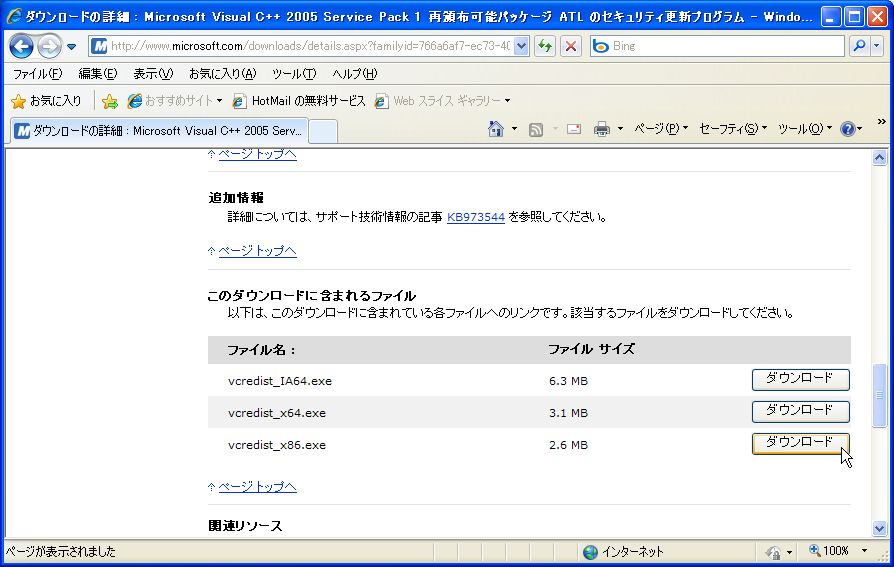894x567 pixels.
Task: Open the 編集(E) menu
Action: pos(97,74)
